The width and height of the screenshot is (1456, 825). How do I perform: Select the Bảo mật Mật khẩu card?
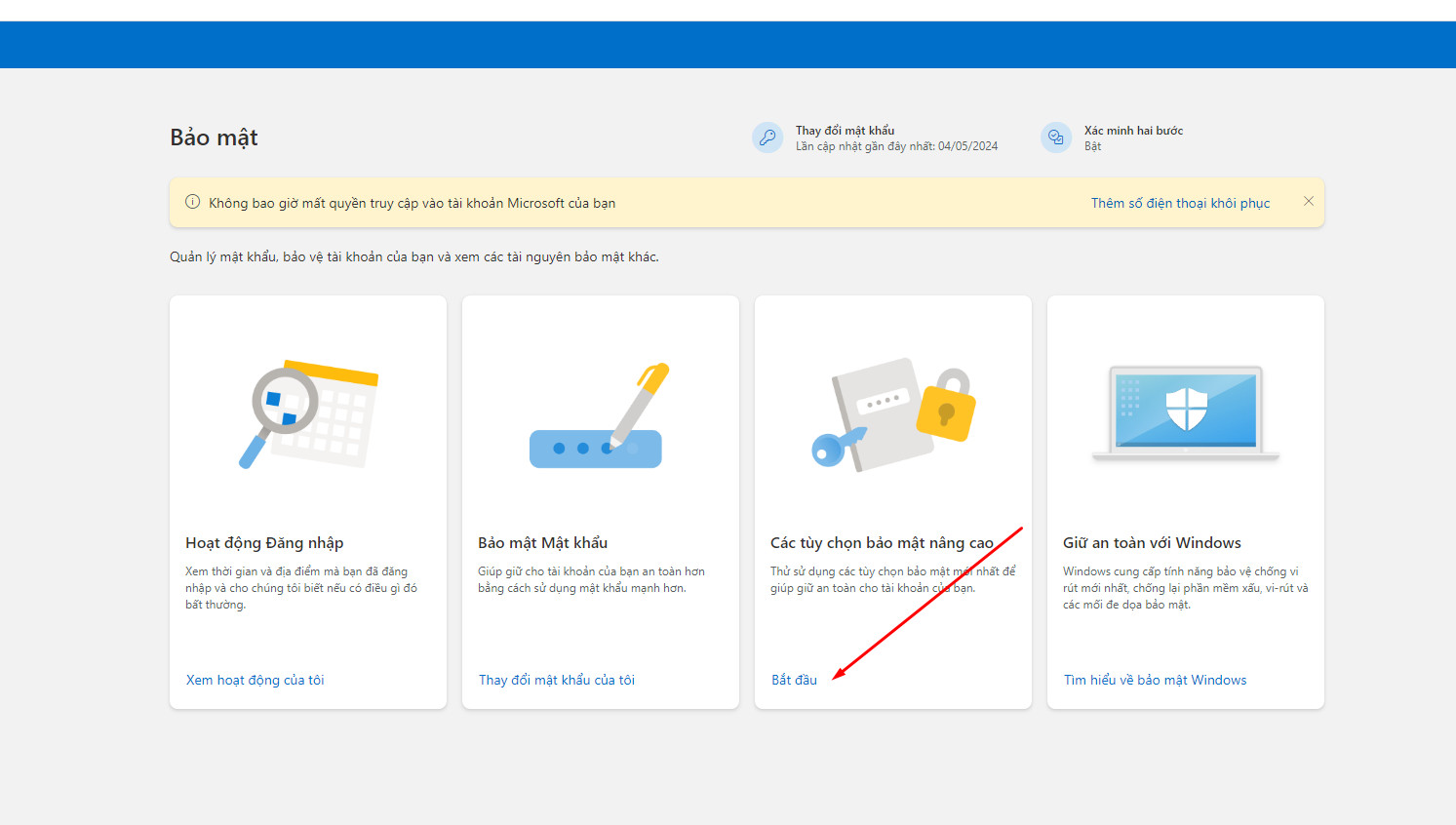coord(600,501)
